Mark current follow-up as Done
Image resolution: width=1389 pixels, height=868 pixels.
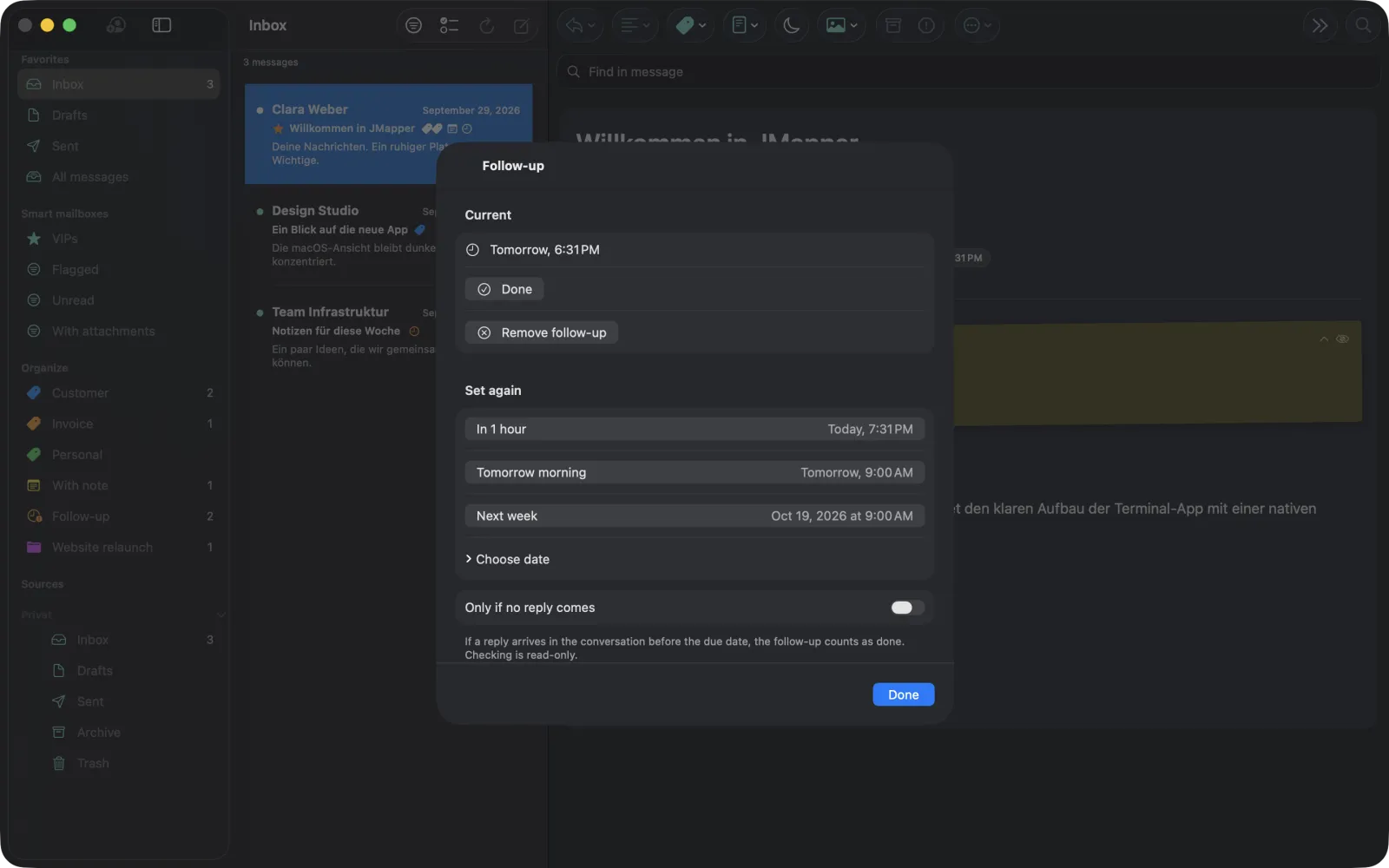coord(504,289)
